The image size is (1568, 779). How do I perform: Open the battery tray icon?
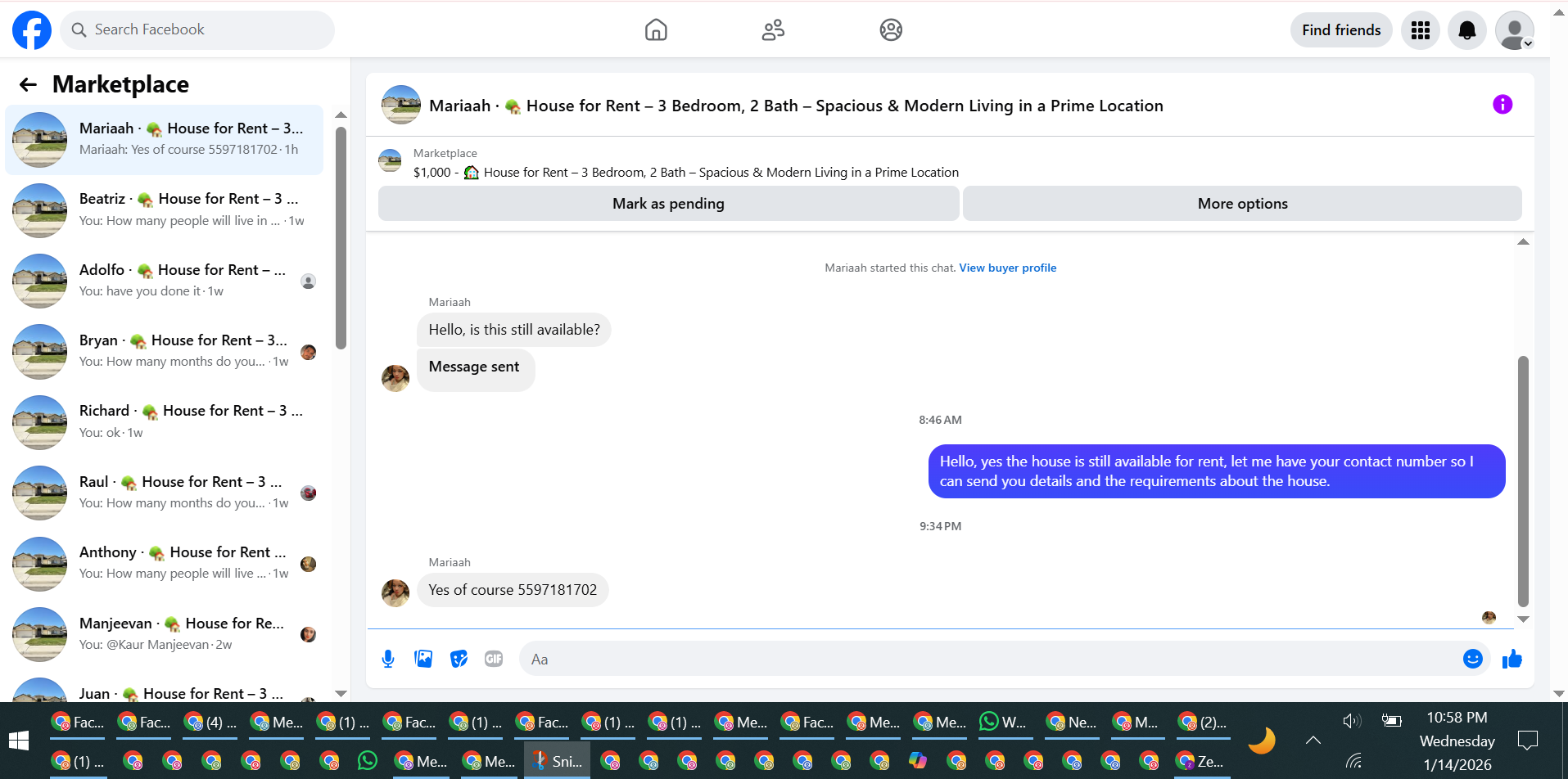[x=1391, y=721]
